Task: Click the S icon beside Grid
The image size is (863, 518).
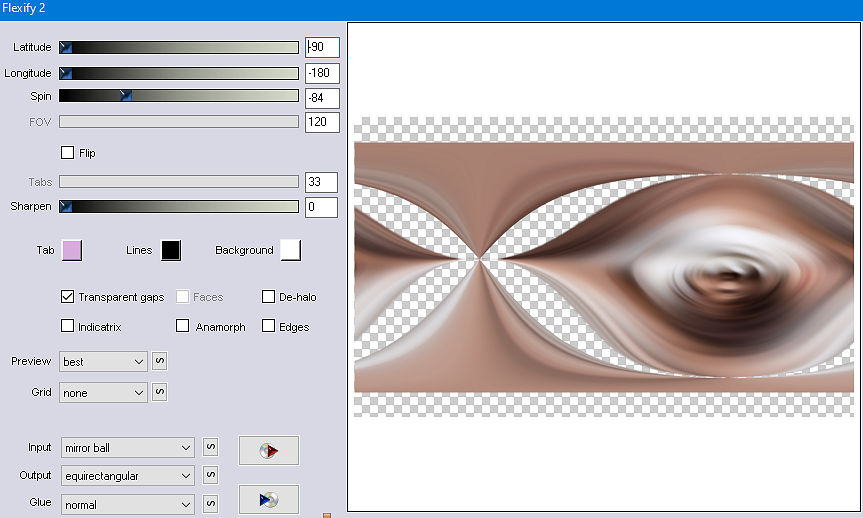Action: (x=160, y=392)
